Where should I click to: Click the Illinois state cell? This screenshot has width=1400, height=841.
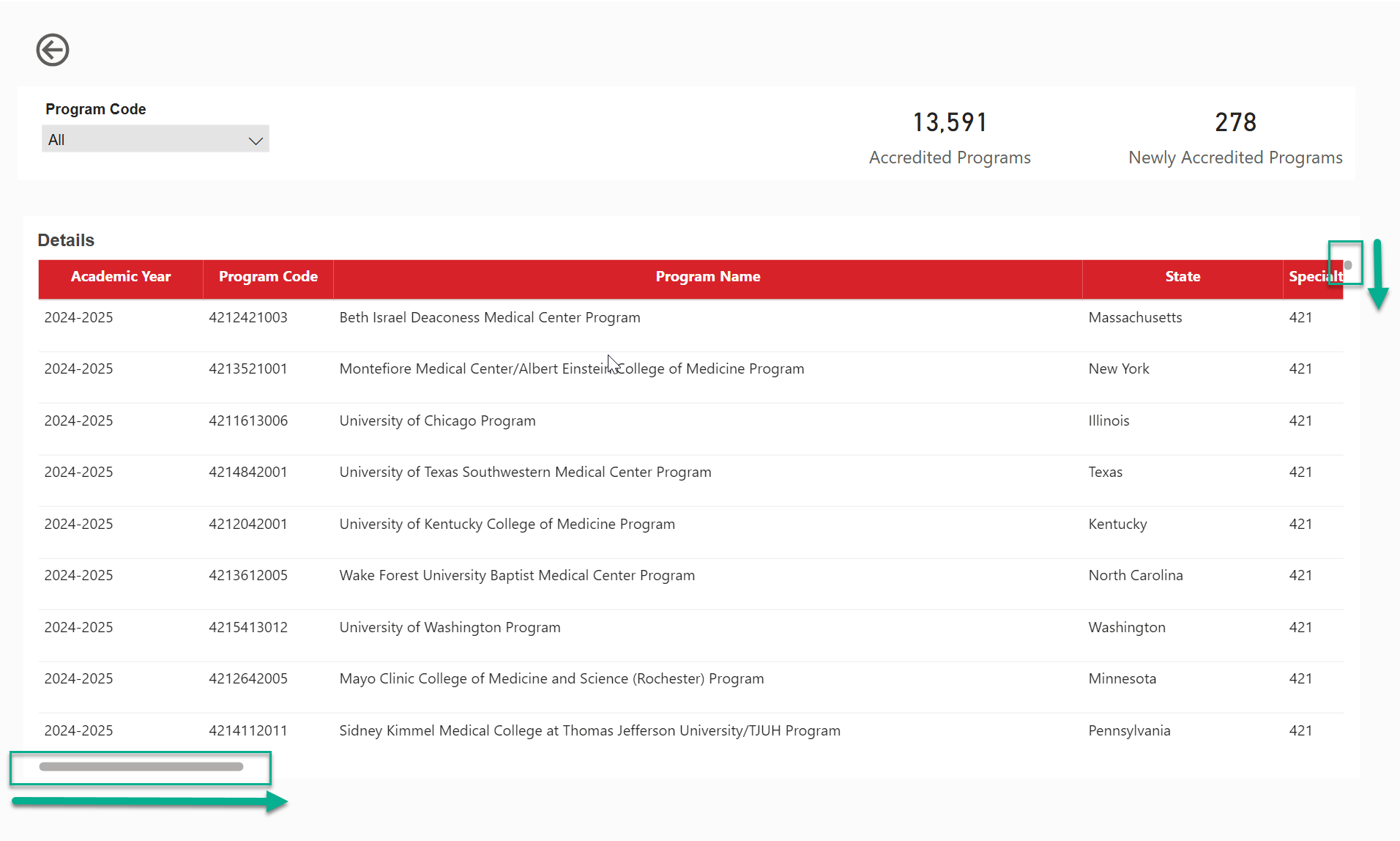1109,420
